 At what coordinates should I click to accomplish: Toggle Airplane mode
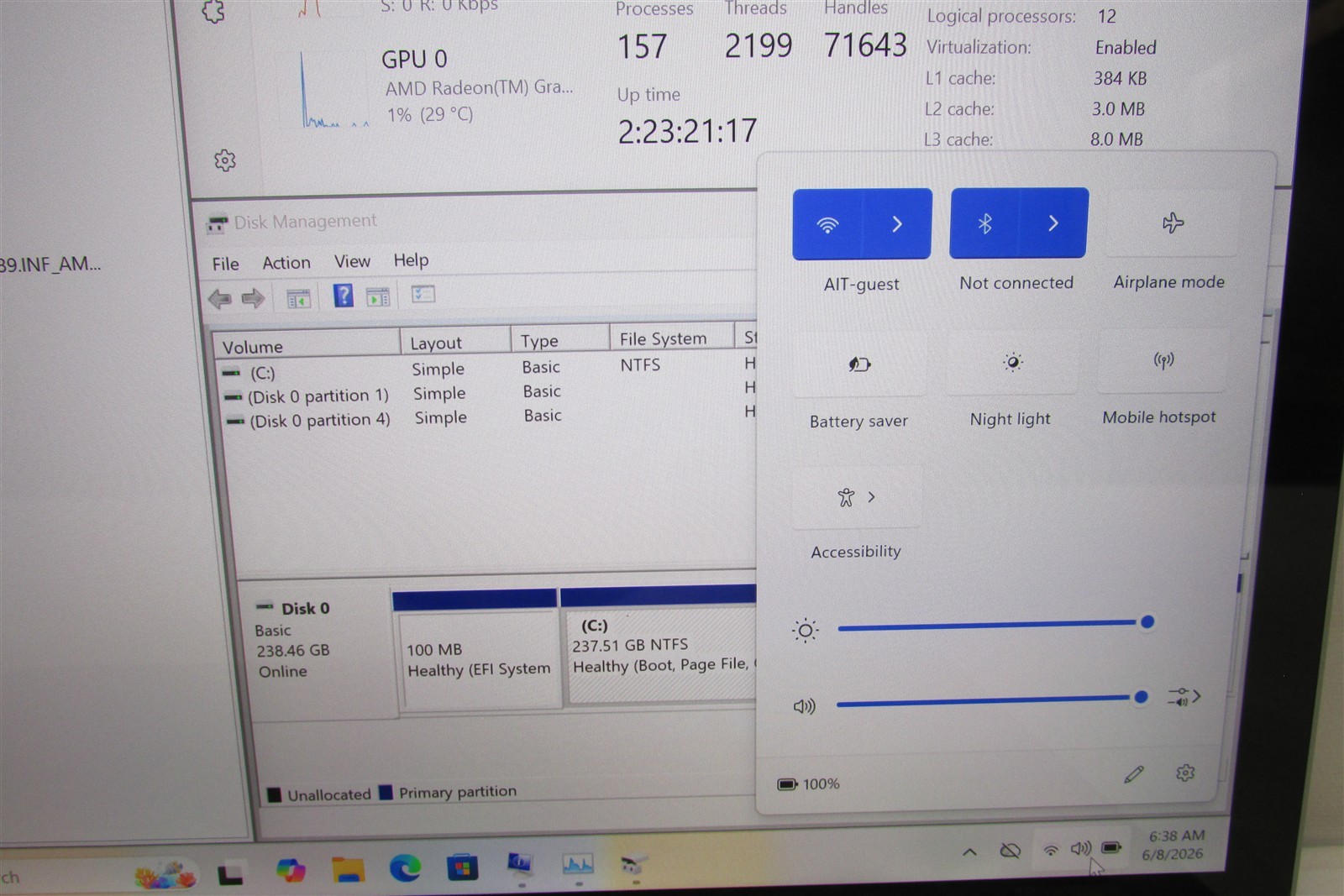pyautogui.click(x=1173, y=223)
